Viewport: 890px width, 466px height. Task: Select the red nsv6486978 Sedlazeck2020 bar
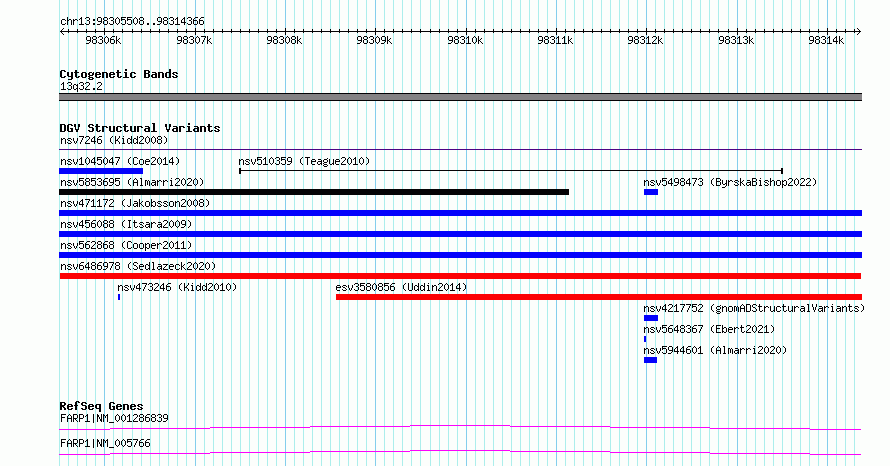point(460,276)
